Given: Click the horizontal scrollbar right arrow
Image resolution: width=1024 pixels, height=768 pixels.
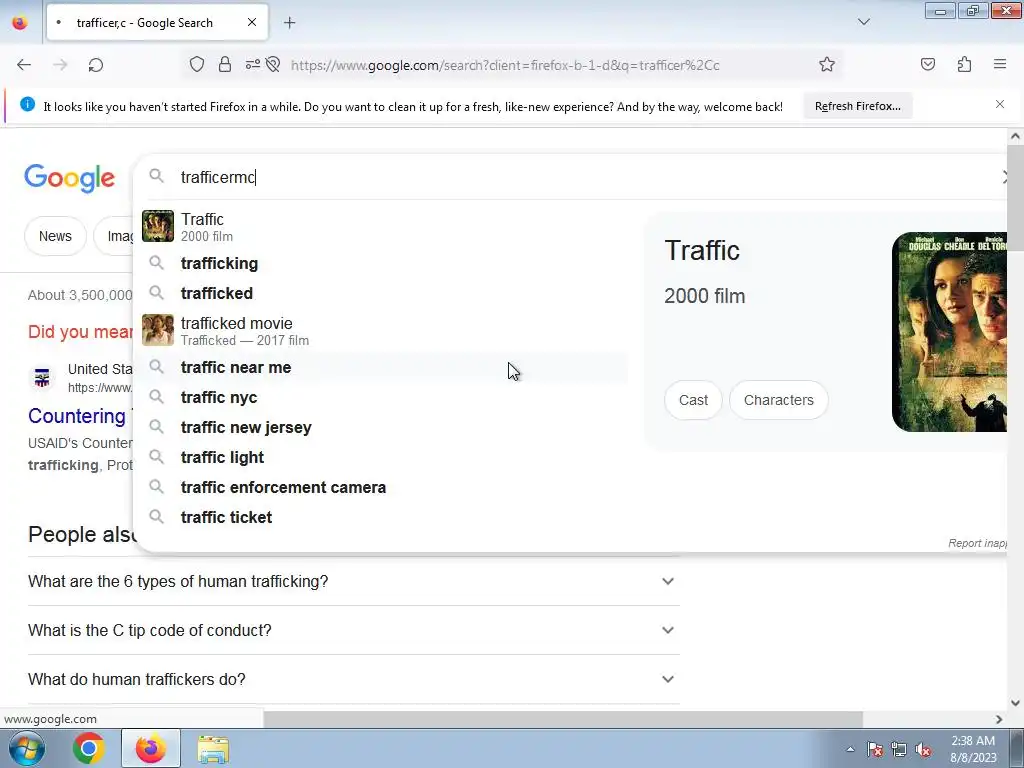Looking at the screenshot, I should 999,719.
